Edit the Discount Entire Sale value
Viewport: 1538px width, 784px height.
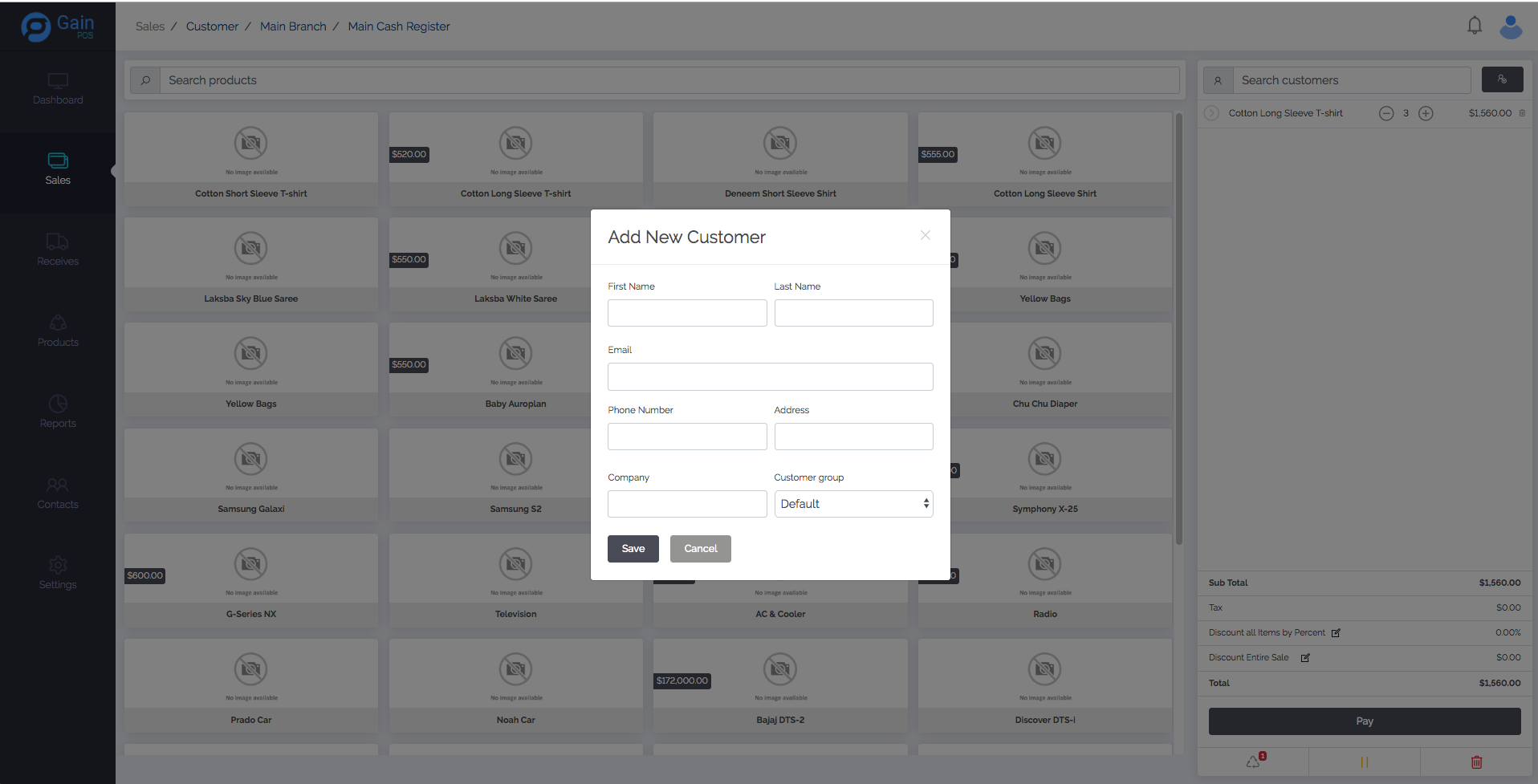[x=1305, y=658]
